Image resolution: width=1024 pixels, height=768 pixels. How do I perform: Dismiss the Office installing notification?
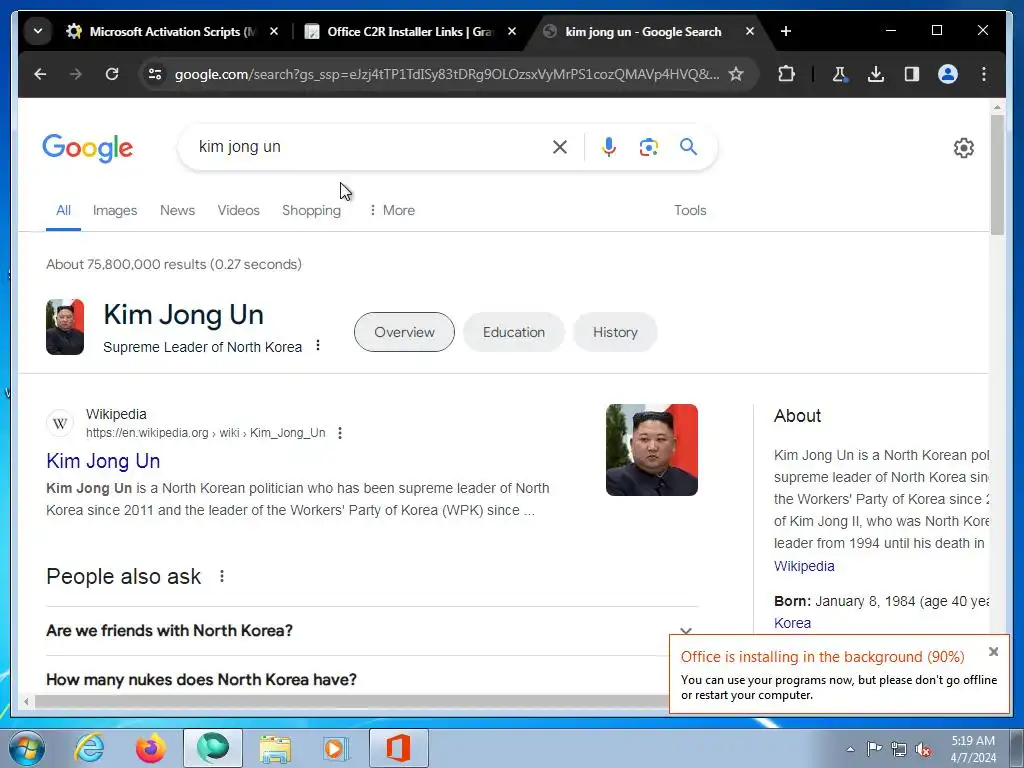tap(993, 652)
